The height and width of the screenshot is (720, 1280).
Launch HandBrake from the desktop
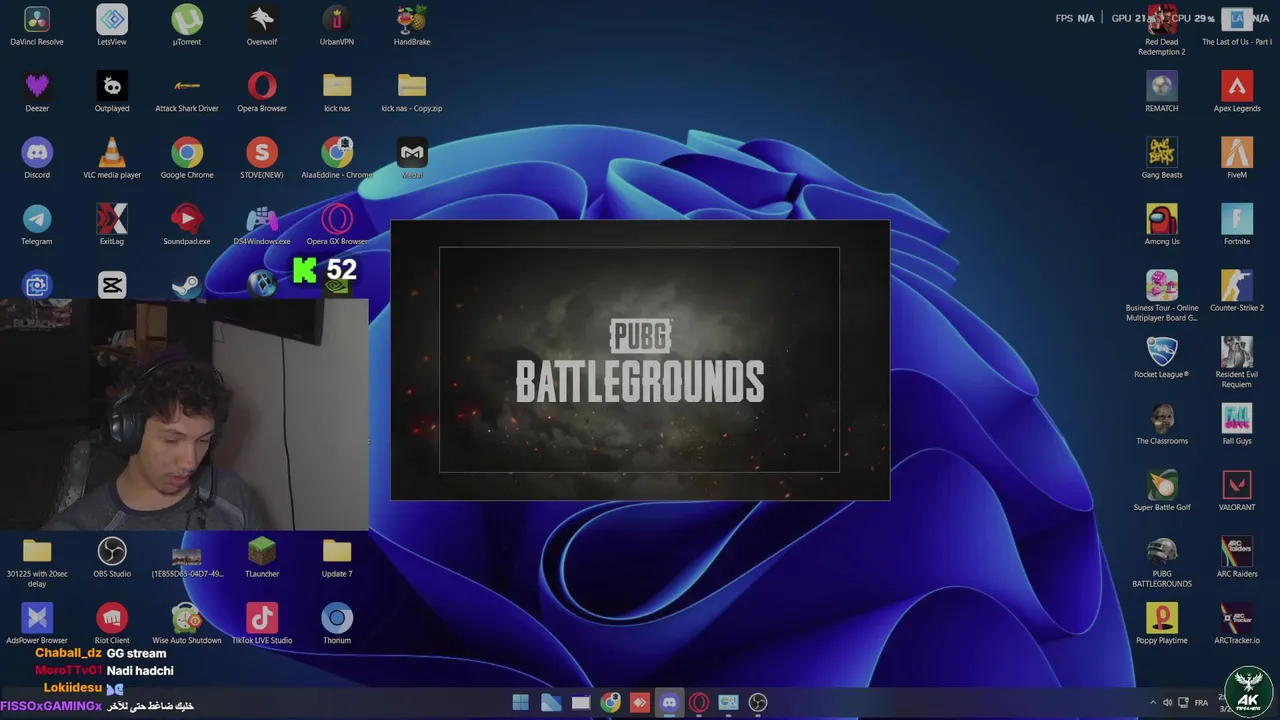pos(412,26)
